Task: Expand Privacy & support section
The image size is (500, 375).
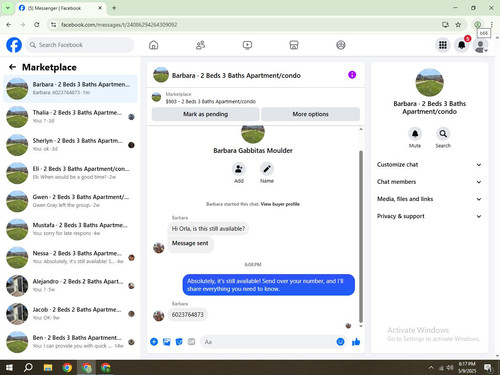Action: pos(429,216)
